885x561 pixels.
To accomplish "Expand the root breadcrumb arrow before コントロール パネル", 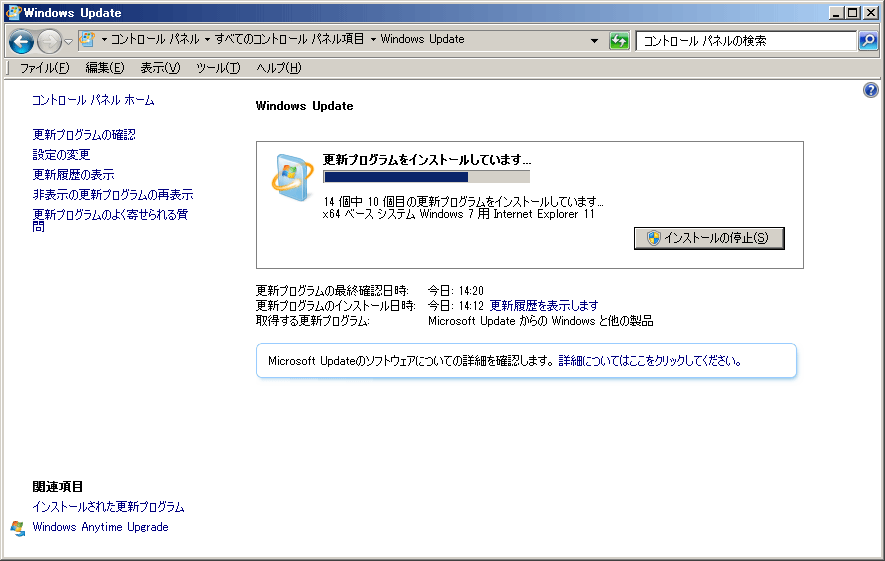I will point(104,40).
